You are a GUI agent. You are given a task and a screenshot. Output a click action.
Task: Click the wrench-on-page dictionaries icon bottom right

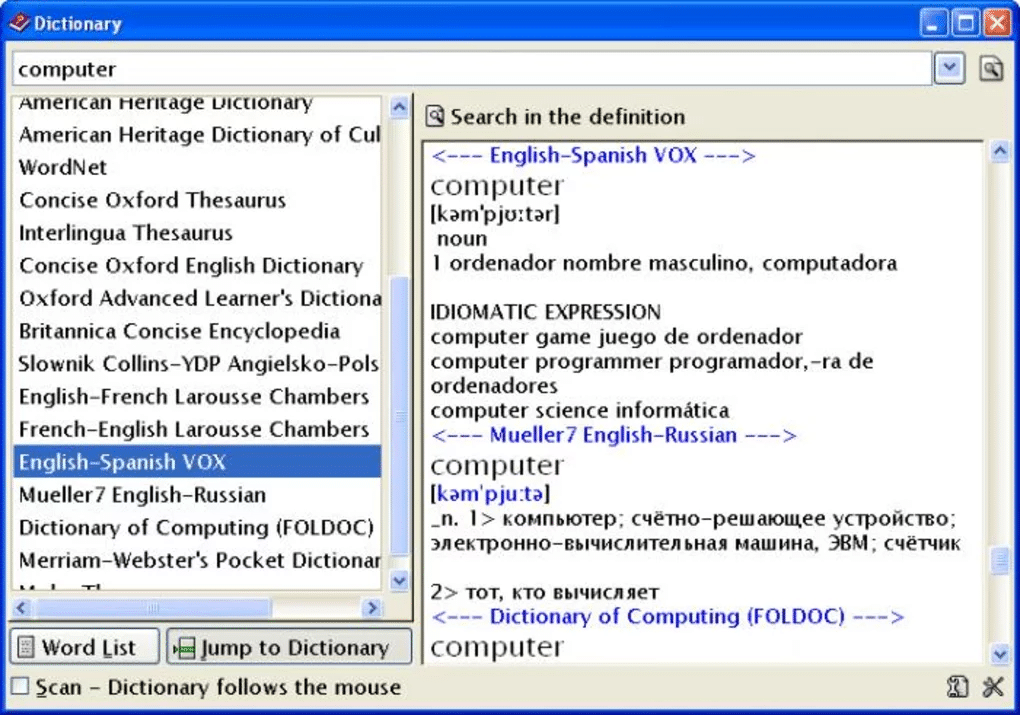click(x=957, y=687)
